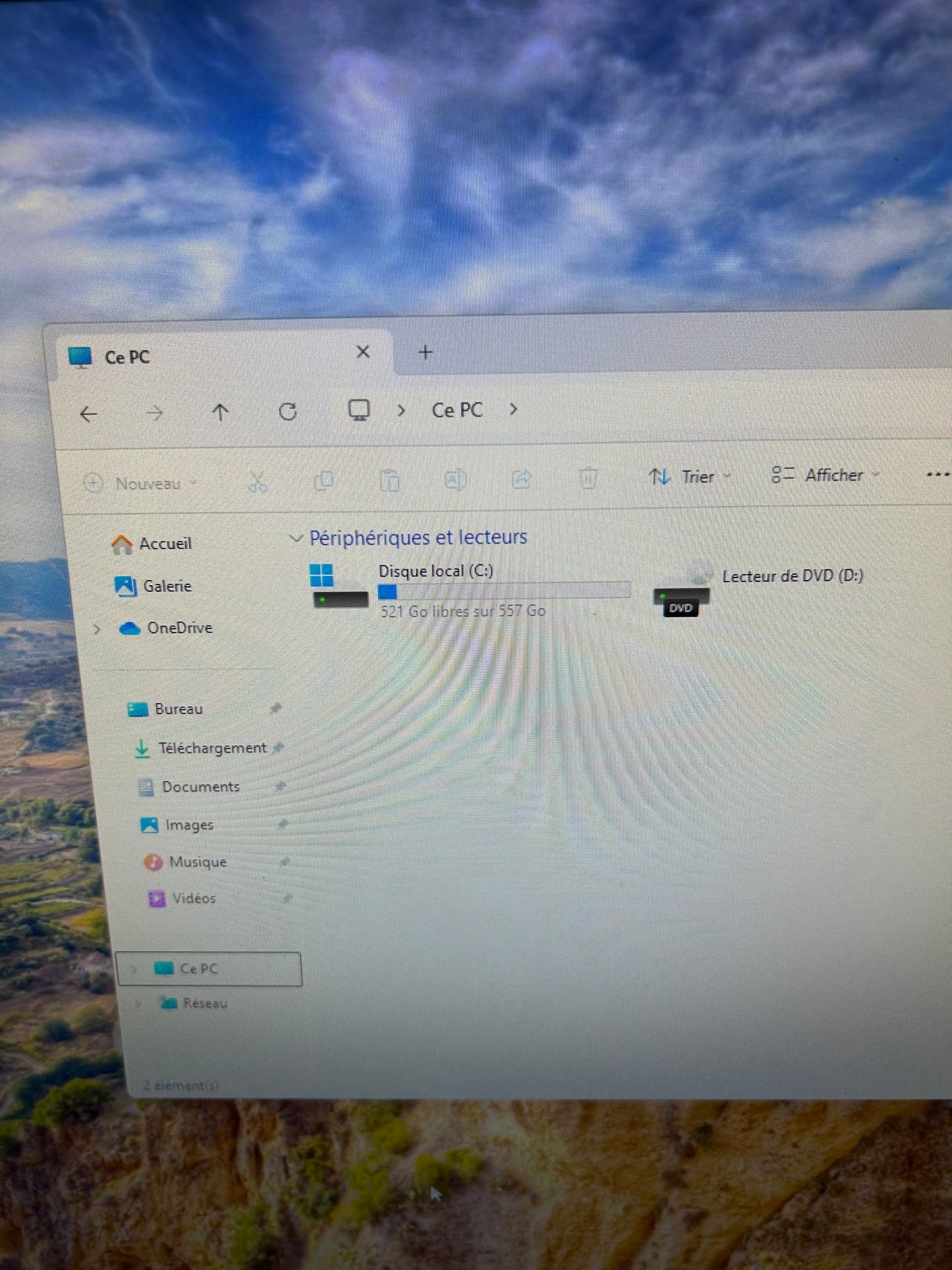This screenshot has height=1270, width=952.
Task: Click the Up arrow to parent folder
Action: coord(220,413)
